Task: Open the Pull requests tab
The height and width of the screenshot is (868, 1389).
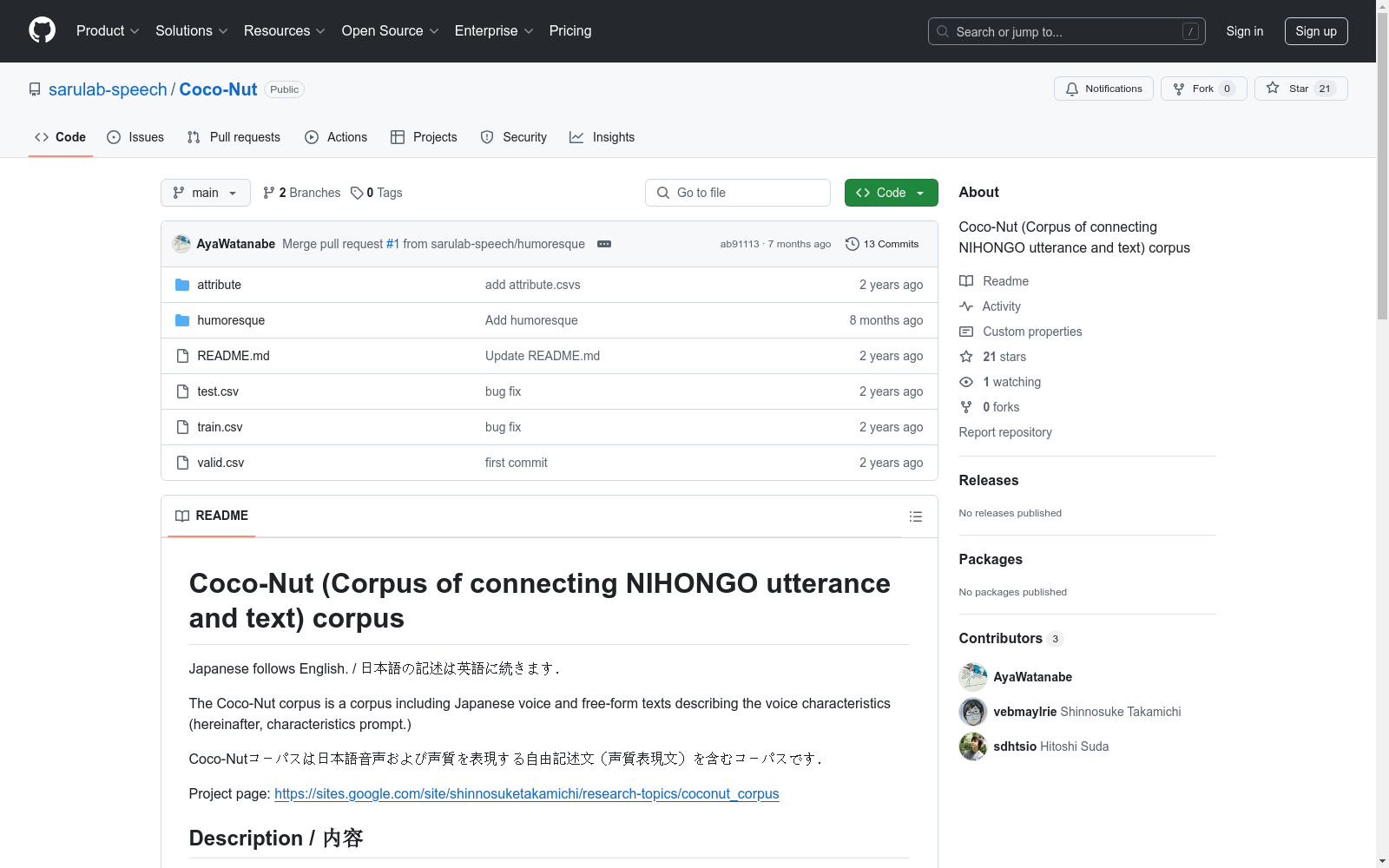Action: [234, 137]
